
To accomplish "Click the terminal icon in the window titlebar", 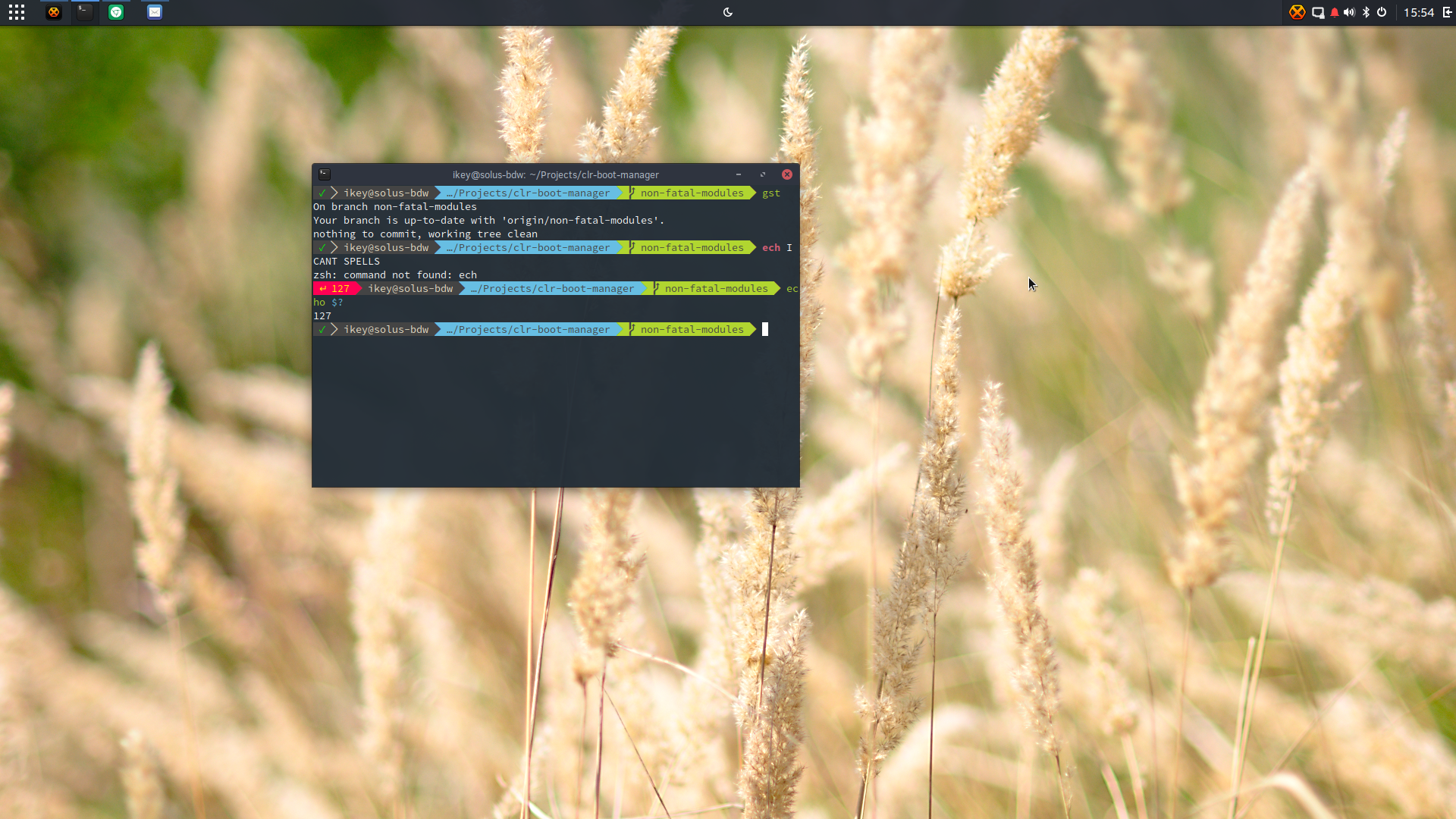I will (325, 174).
